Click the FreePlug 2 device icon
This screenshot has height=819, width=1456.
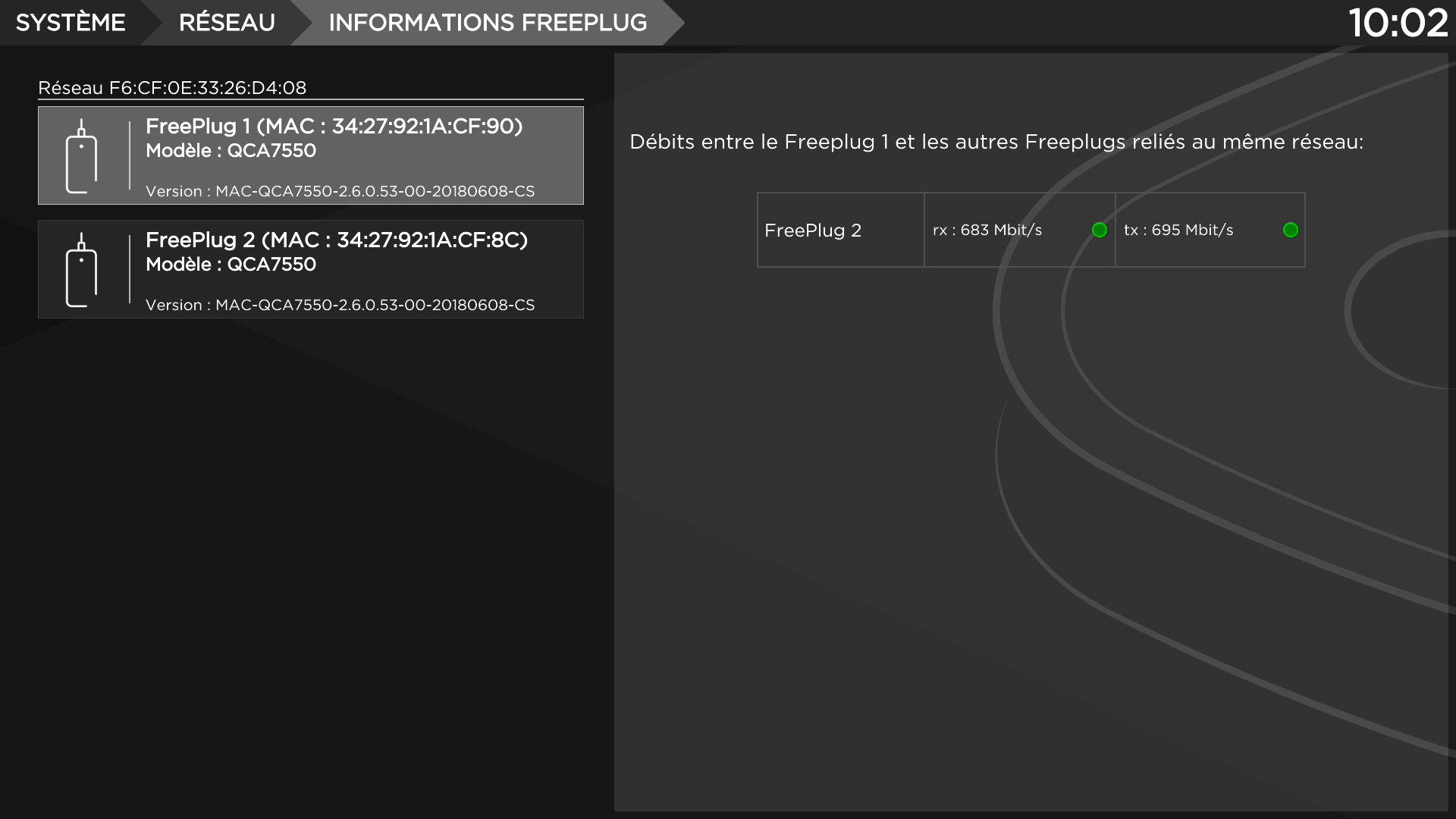coord(81,270)
